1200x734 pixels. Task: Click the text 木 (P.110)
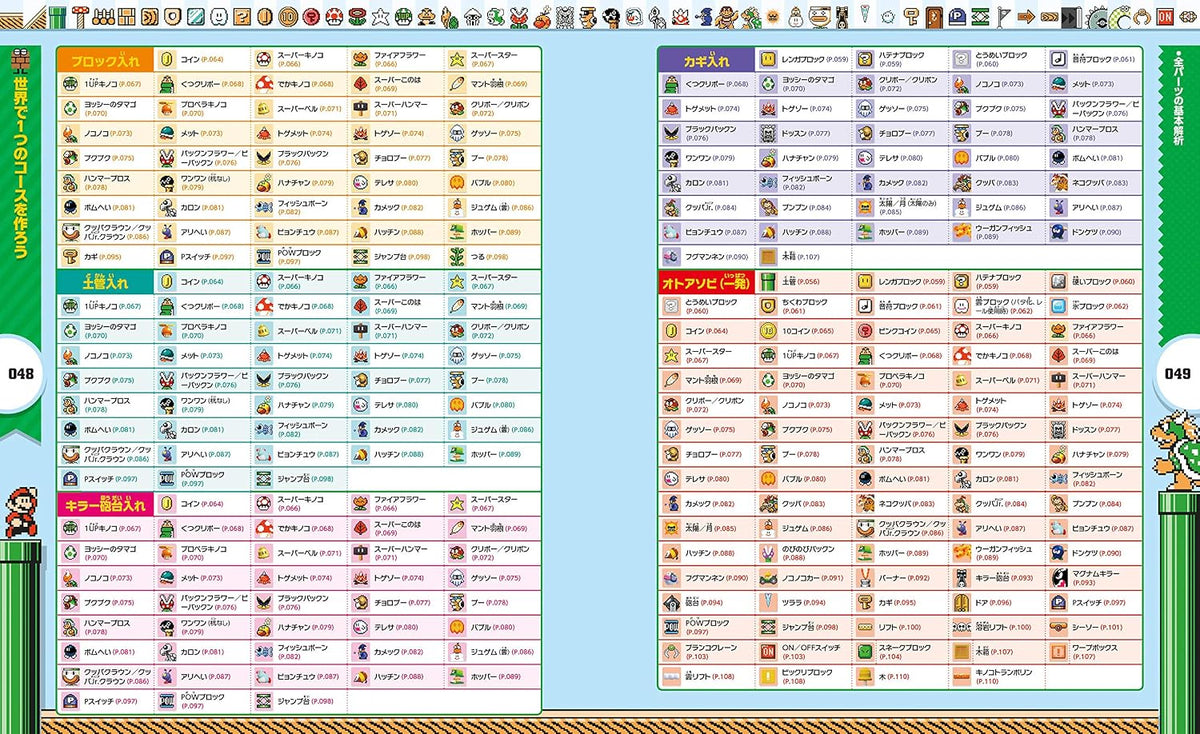895,676
